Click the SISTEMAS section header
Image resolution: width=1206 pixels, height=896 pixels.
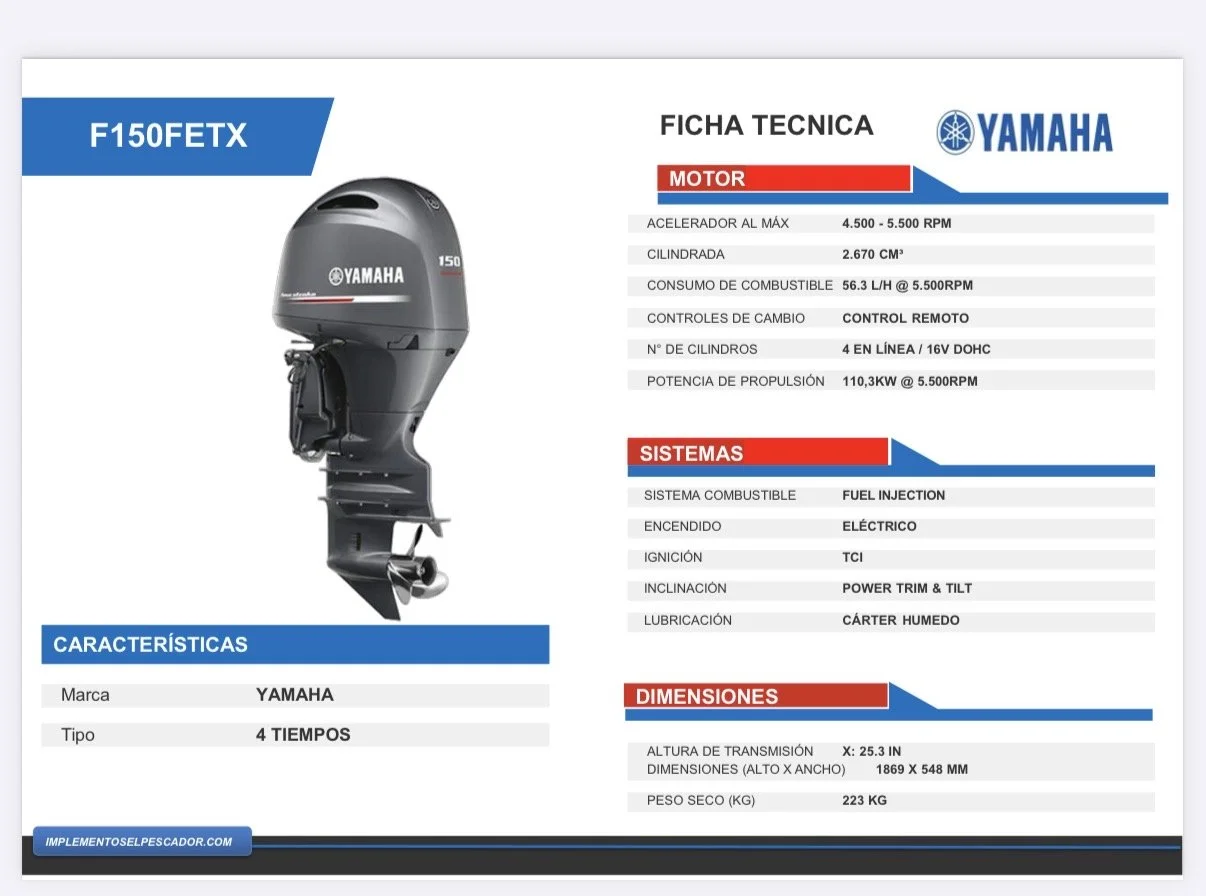tap(758, 453)
